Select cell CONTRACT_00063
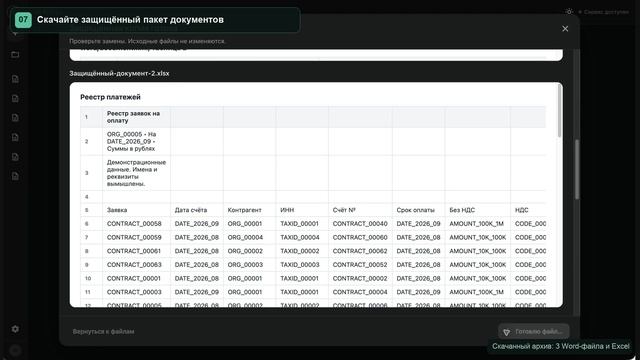This screenshot has width=640, height=360. point(136,264)
